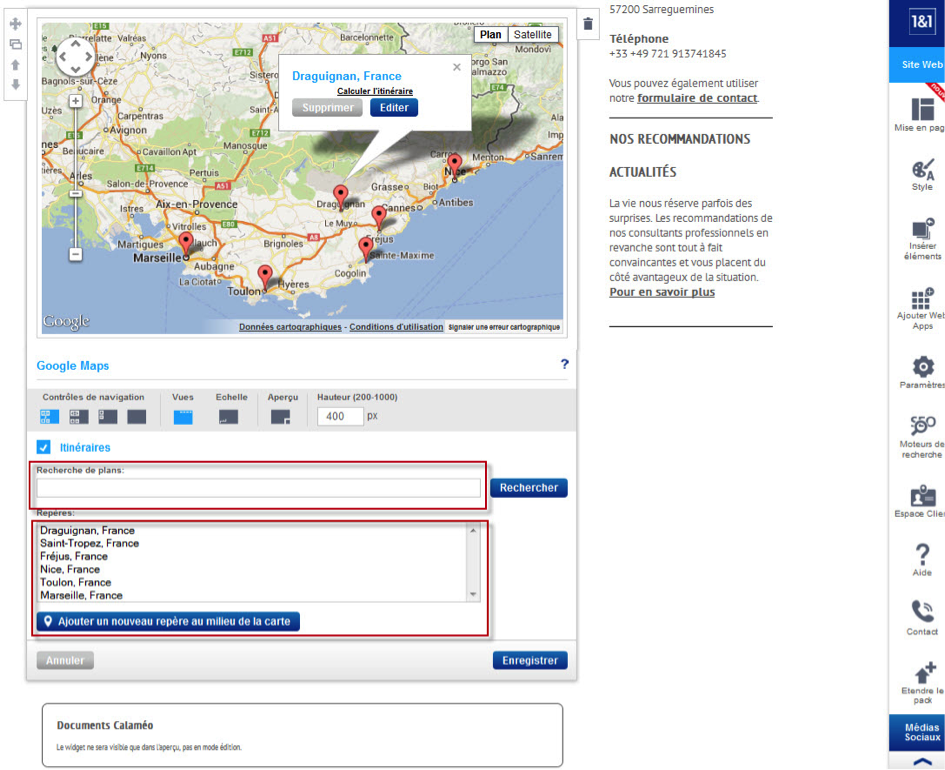The image size is (945, 770).
Task: Select the full navigation controls option
Action: (x=49, y=416)
